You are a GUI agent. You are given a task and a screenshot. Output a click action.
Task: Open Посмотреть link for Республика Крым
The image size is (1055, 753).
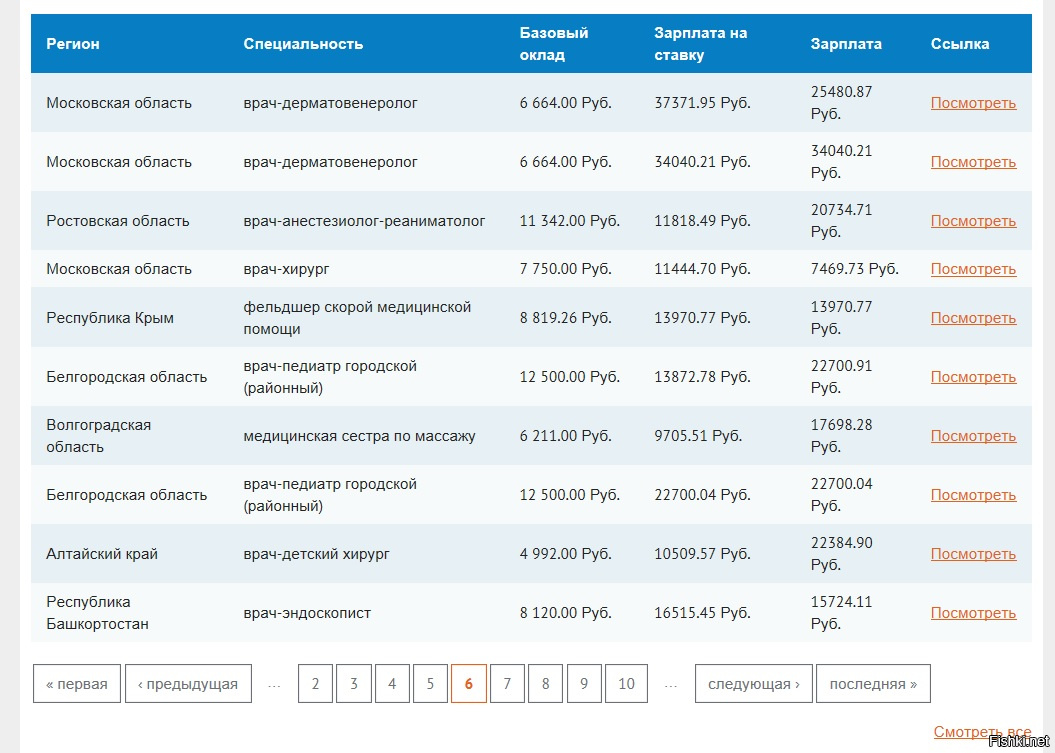coord(973,318)
